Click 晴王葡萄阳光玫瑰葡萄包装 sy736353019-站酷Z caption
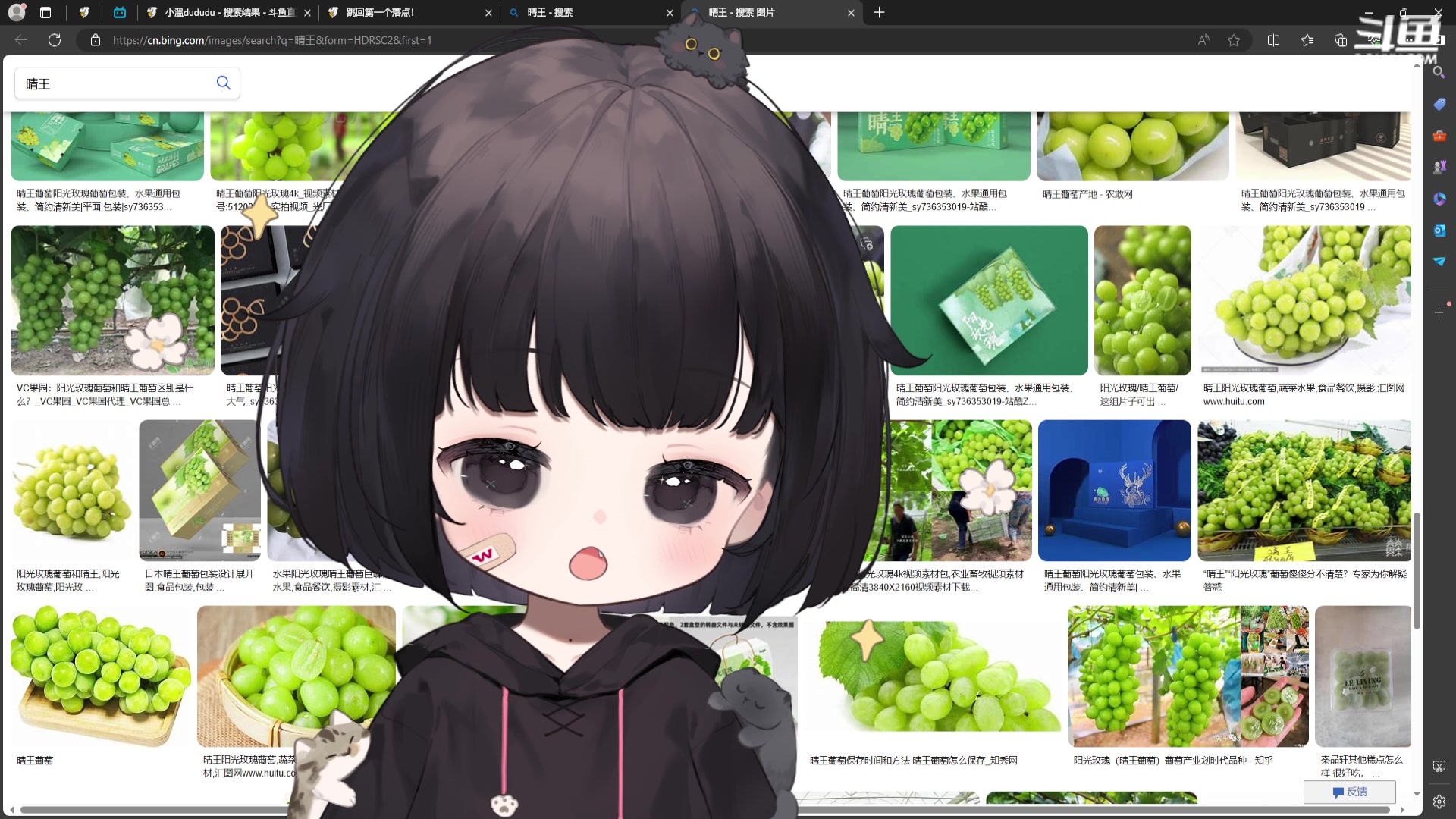The image size is (1456, 819). pos(984,394)
